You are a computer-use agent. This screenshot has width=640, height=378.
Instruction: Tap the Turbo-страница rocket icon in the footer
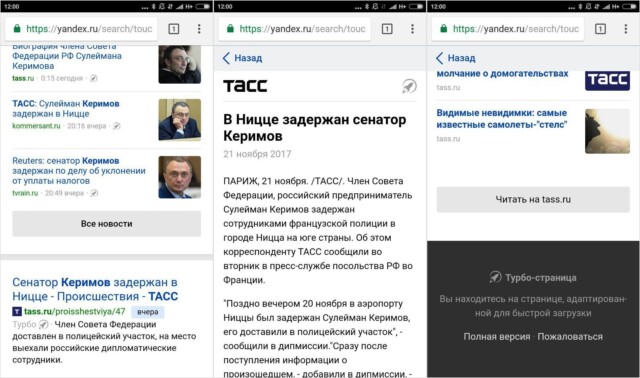pyautogui.click(x=496, y=277)
